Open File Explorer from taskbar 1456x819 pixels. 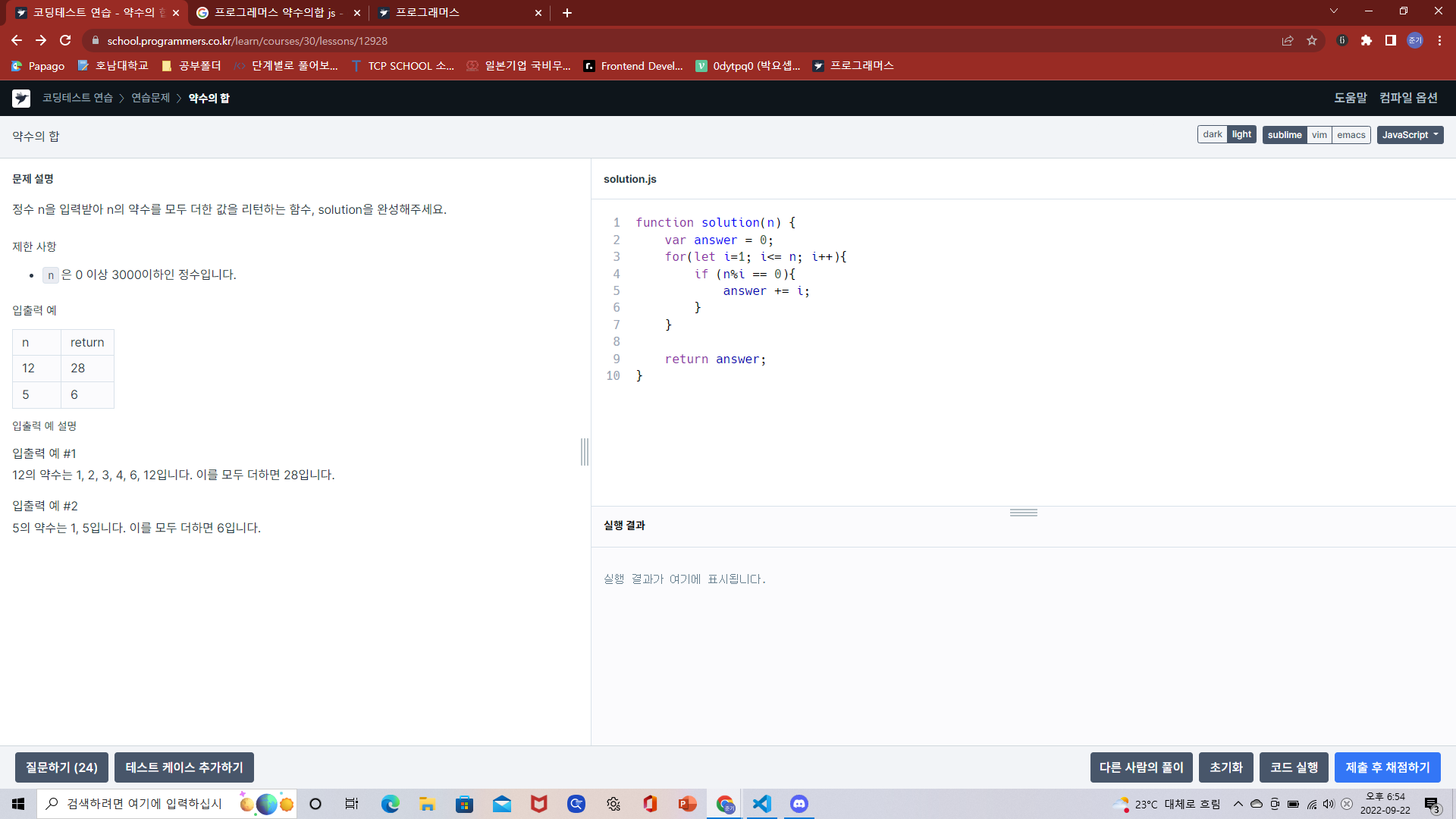coord(427,804)
